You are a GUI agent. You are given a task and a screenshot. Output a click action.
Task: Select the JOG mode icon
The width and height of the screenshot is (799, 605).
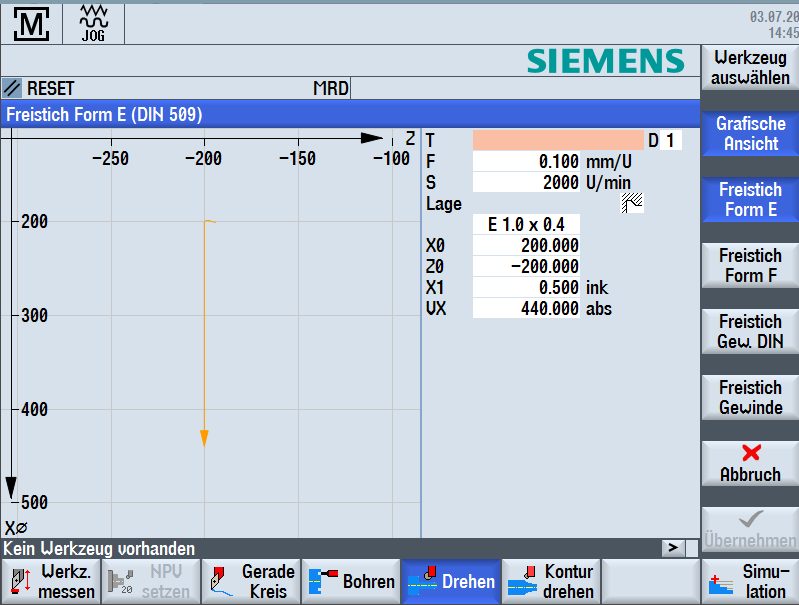(x=93, y=23)
